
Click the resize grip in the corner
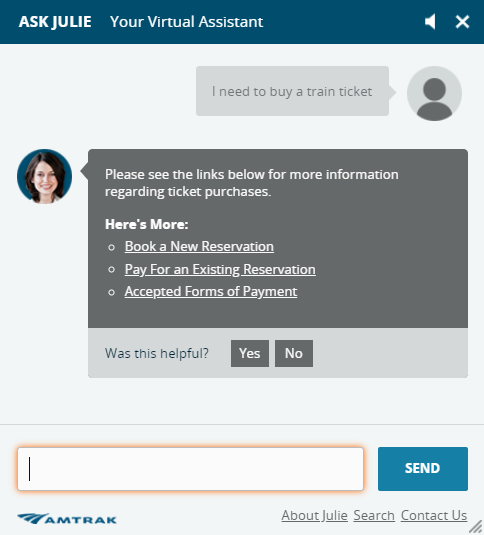(476, 527)
